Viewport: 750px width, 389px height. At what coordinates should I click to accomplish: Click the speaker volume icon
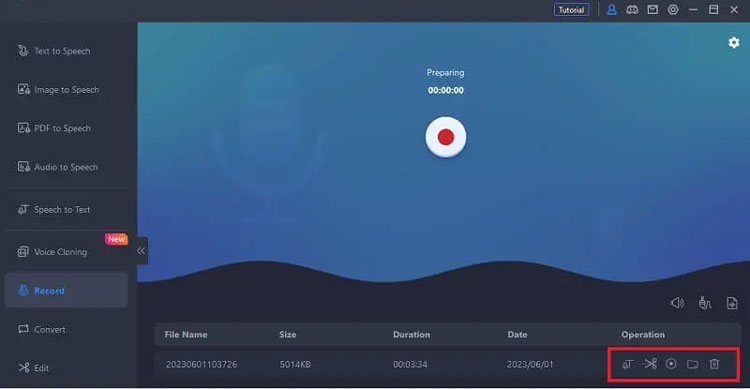click(x=677, y=303)
